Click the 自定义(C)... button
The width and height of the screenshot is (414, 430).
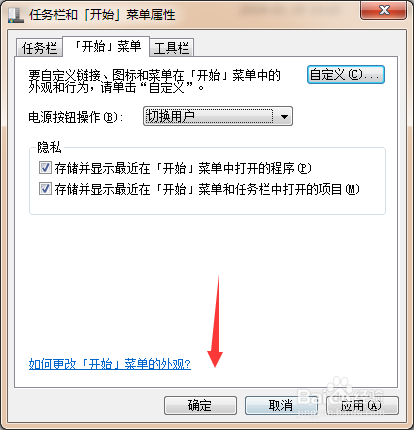[346, 74]
